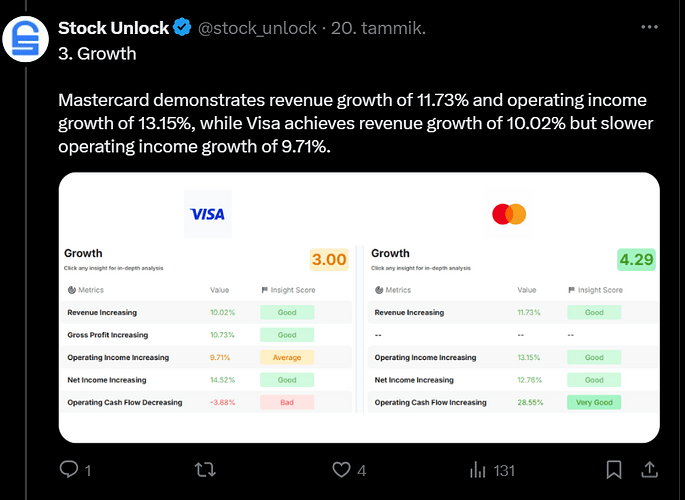This screenshot has height=500, width=685.
Task: Click the @stock_unlock handle
Action: click(257, 28)
